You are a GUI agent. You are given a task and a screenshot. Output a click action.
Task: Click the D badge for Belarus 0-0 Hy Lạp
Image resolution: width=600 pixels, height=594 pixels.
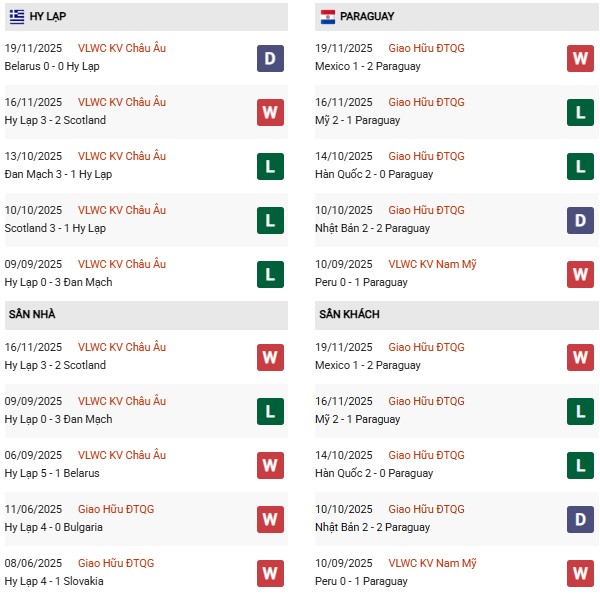pos(270,58)
